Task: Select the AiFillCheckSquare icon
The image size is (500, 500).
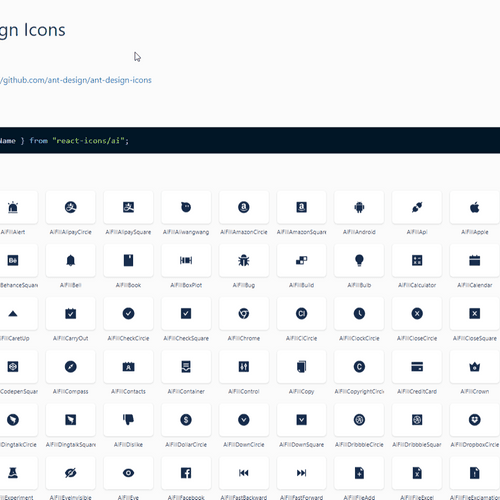Action: pyautogui.click(x=186, y=314)
